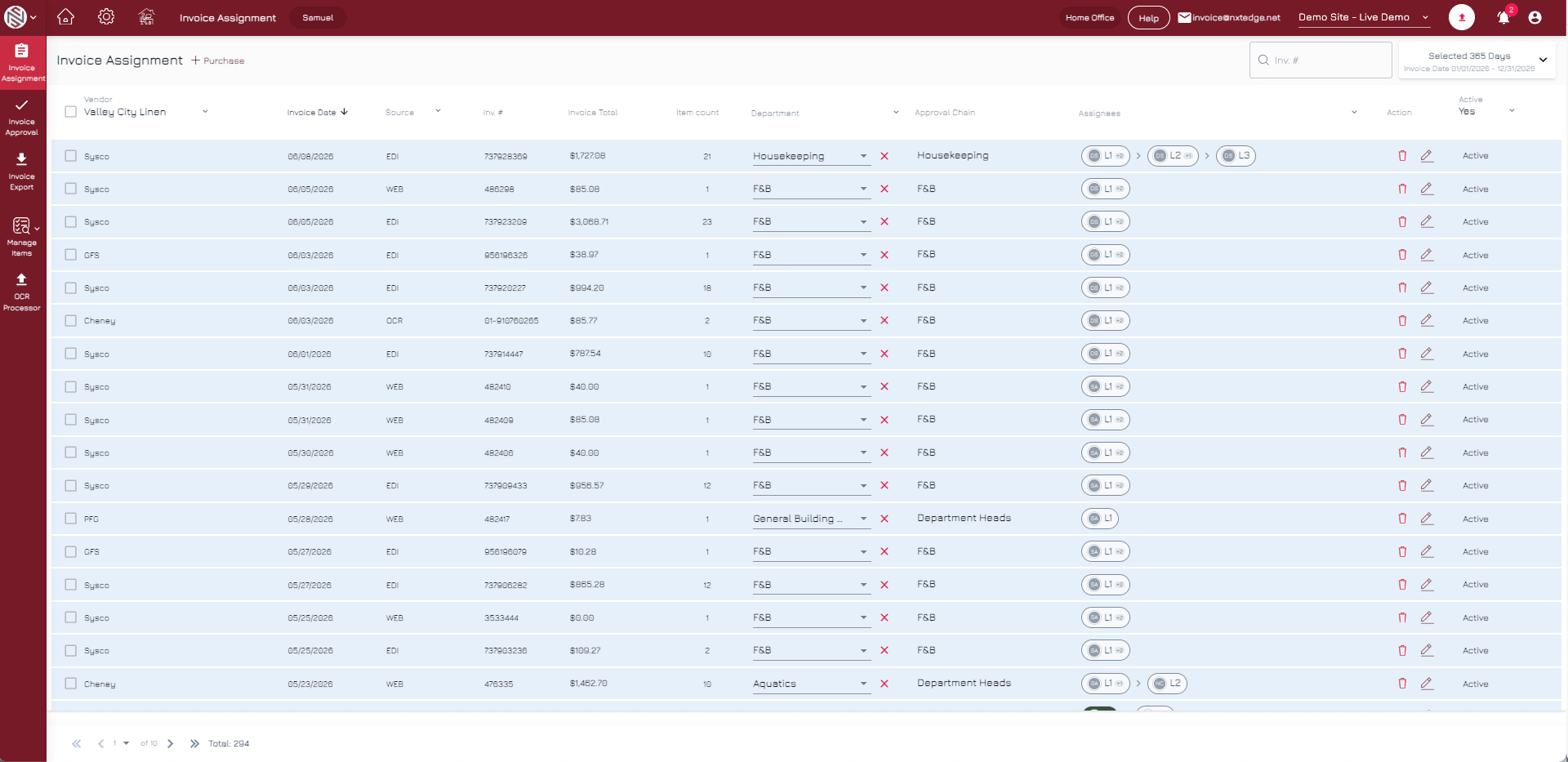Click the company logo menu
Viewport: 1568px width, 762px height.
20,16
